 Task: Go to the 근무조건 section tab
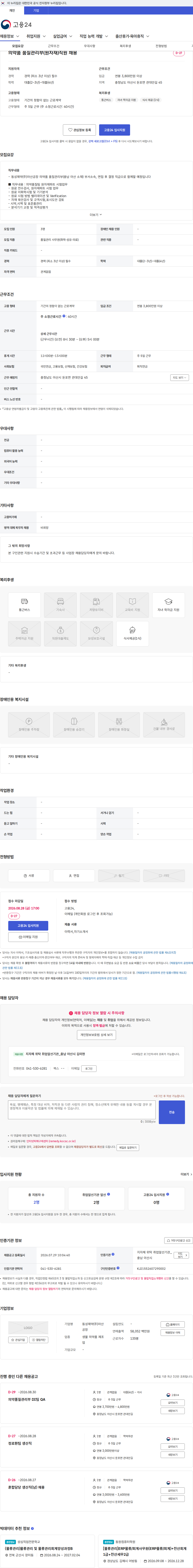(x=53, y=46)
